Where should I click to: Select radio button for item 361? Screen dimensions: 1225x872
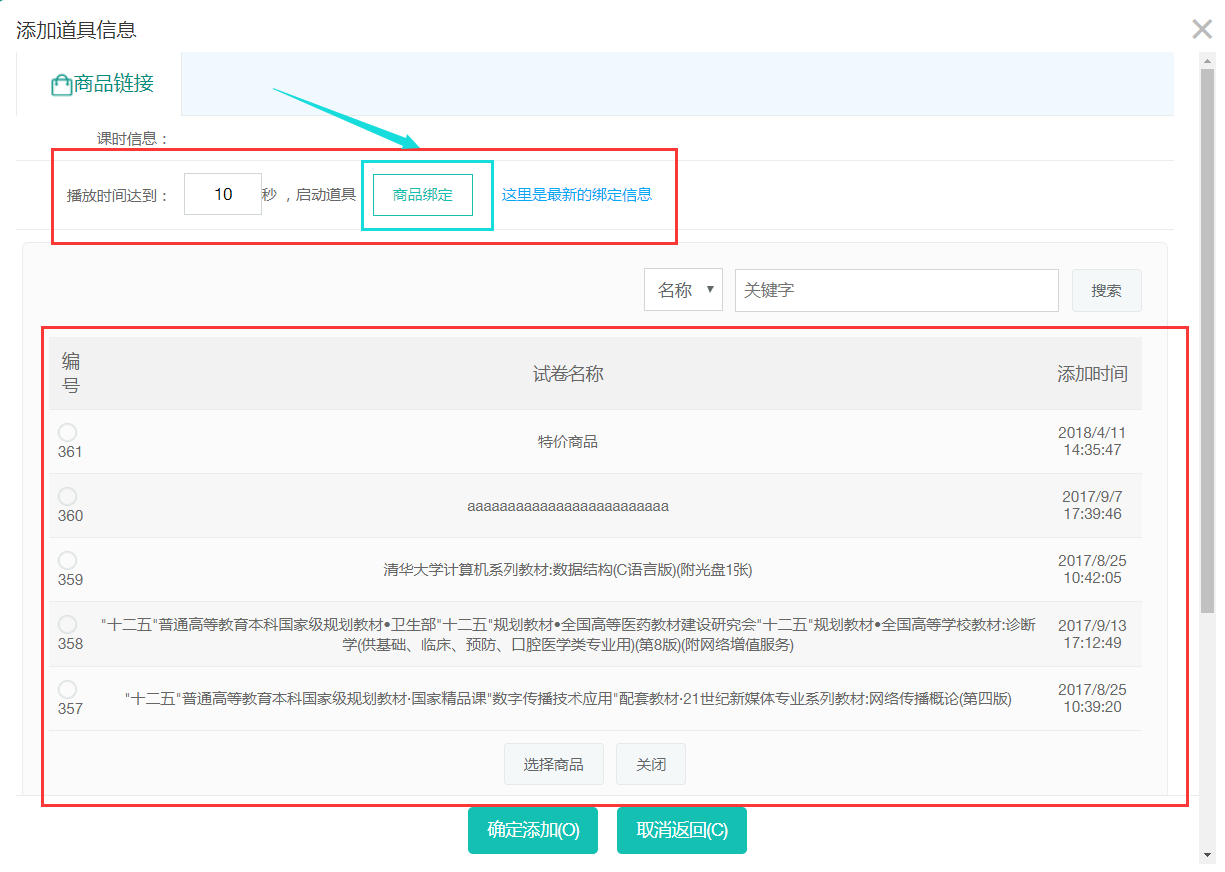[67, 432]
